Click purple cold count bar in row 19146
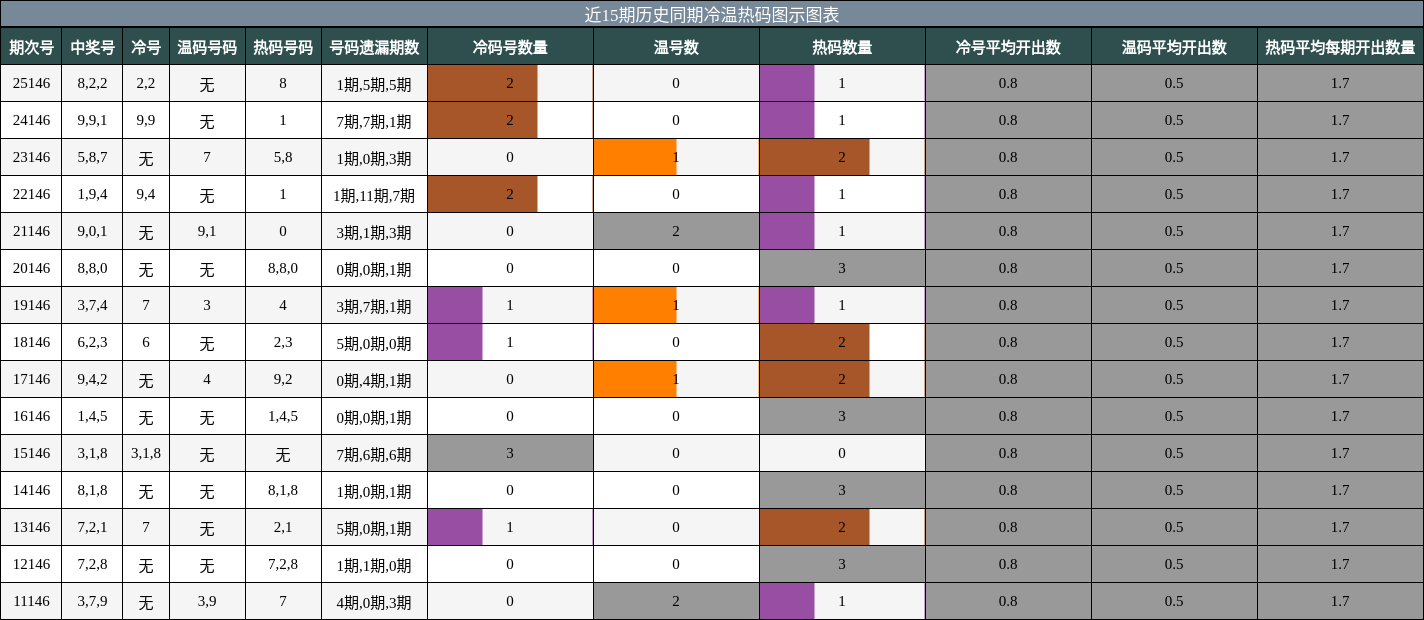The image size is (1424, 620). click(455, 305)
